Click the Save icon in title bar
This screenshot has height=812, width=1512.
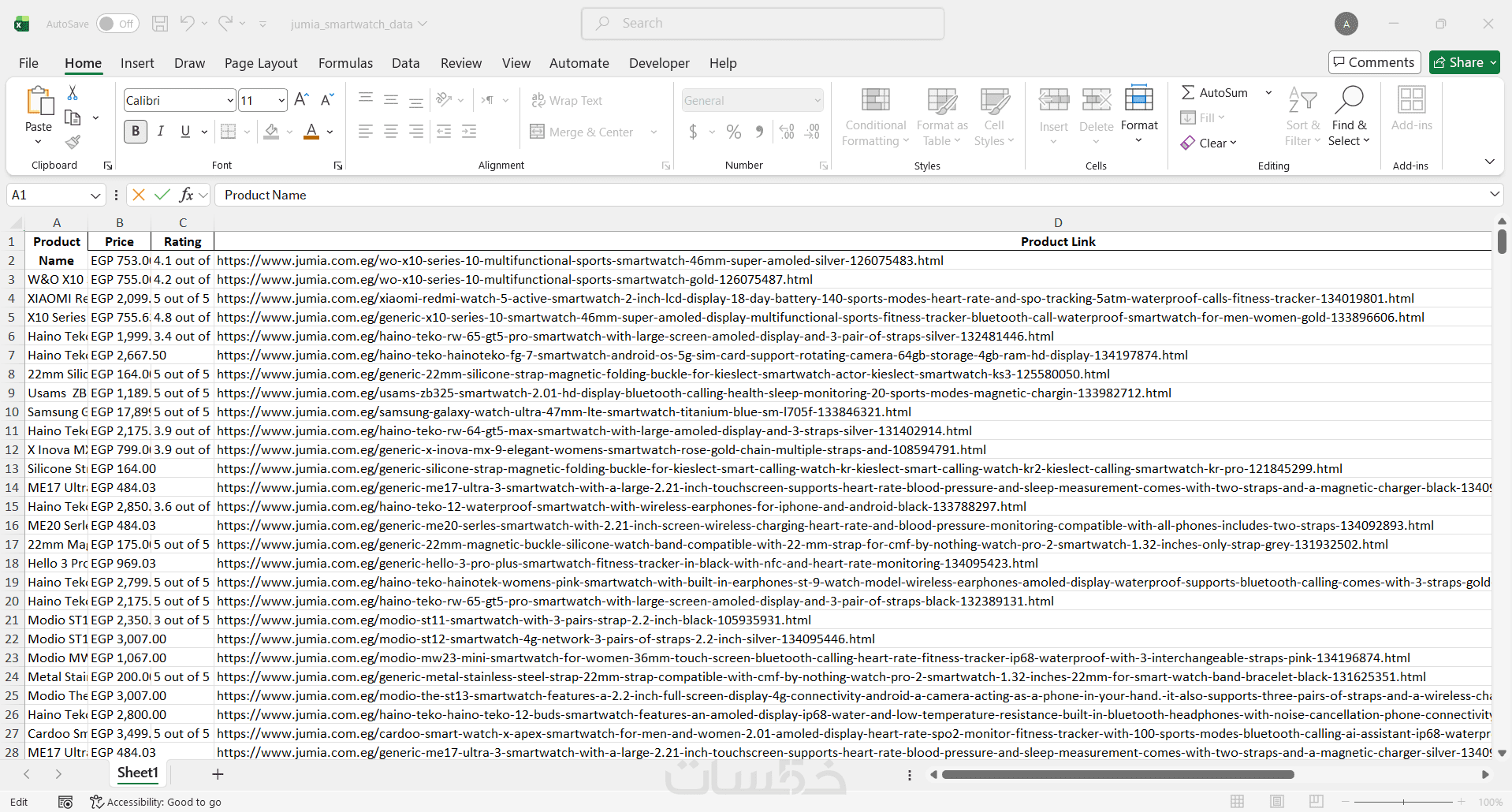click(x=160, y=24)
